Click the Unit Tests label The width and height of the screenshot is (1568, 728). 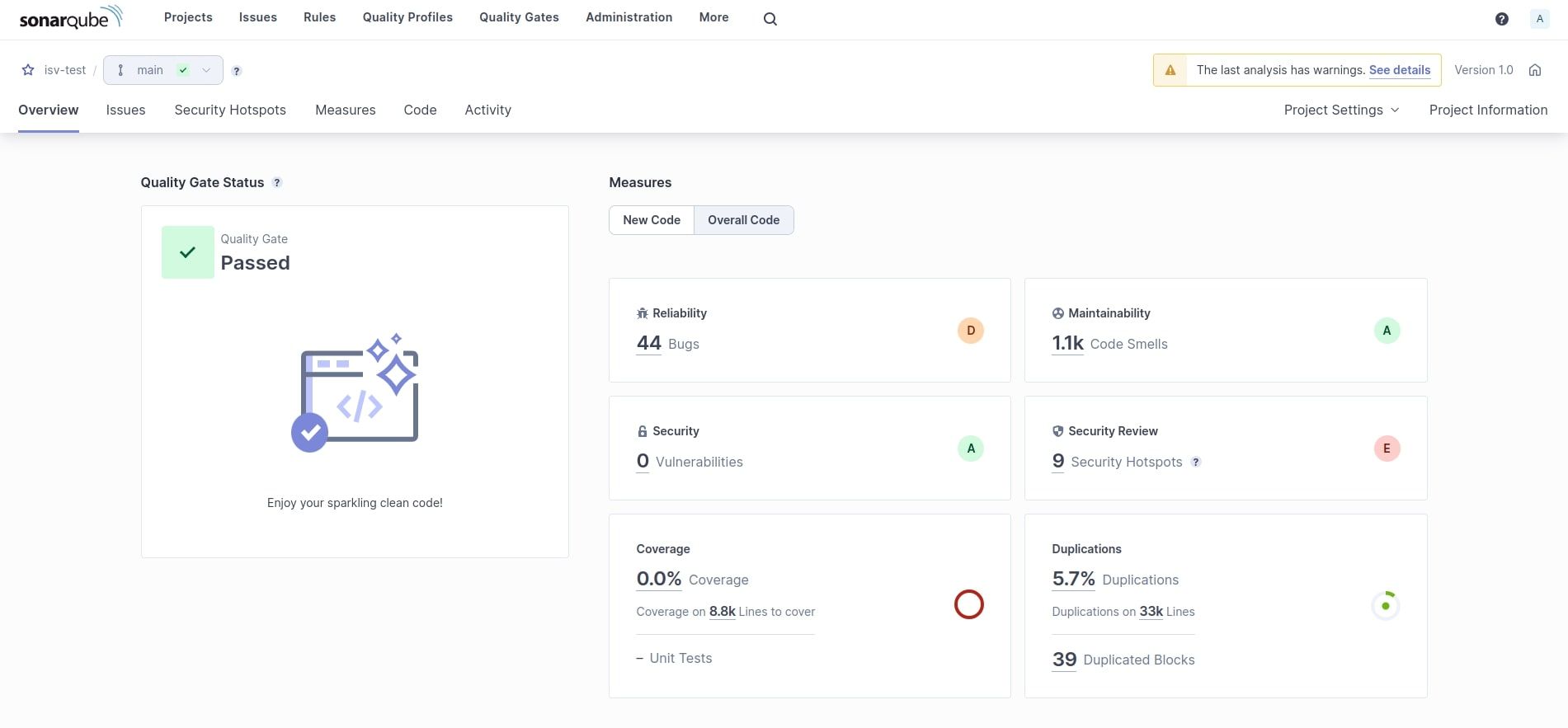coord(680,658)
